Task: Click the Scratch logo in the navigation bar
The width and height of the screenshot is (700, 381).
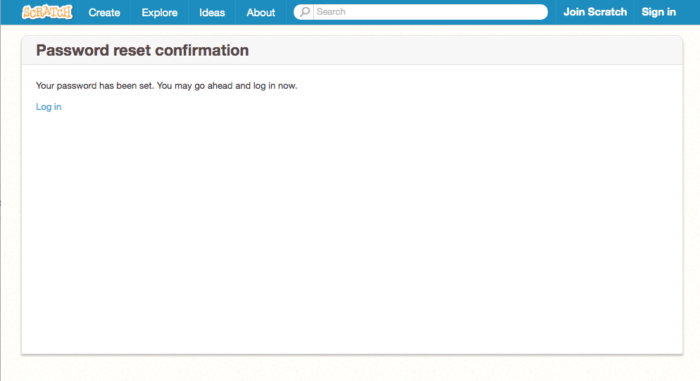Action: (47, 12)
